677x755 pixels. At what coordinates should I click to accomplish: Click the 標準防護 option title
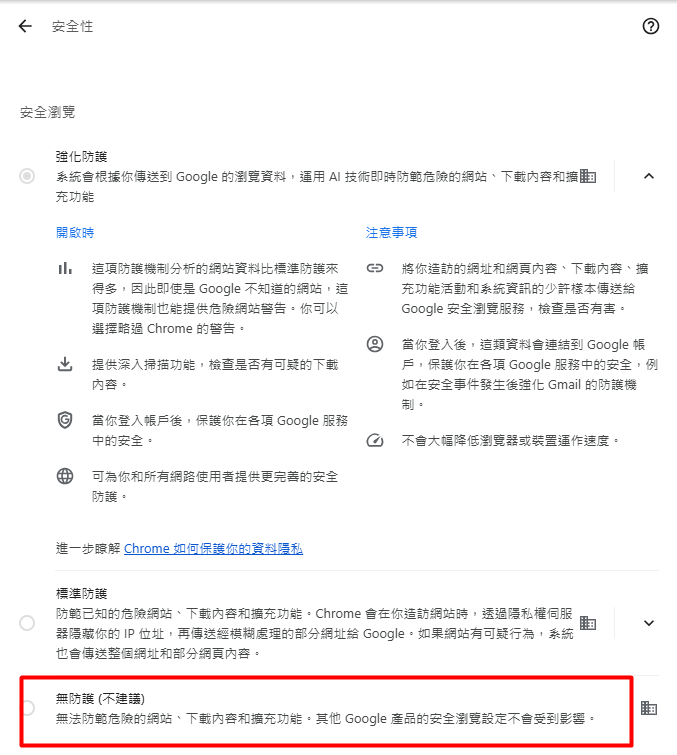point(81,593)
